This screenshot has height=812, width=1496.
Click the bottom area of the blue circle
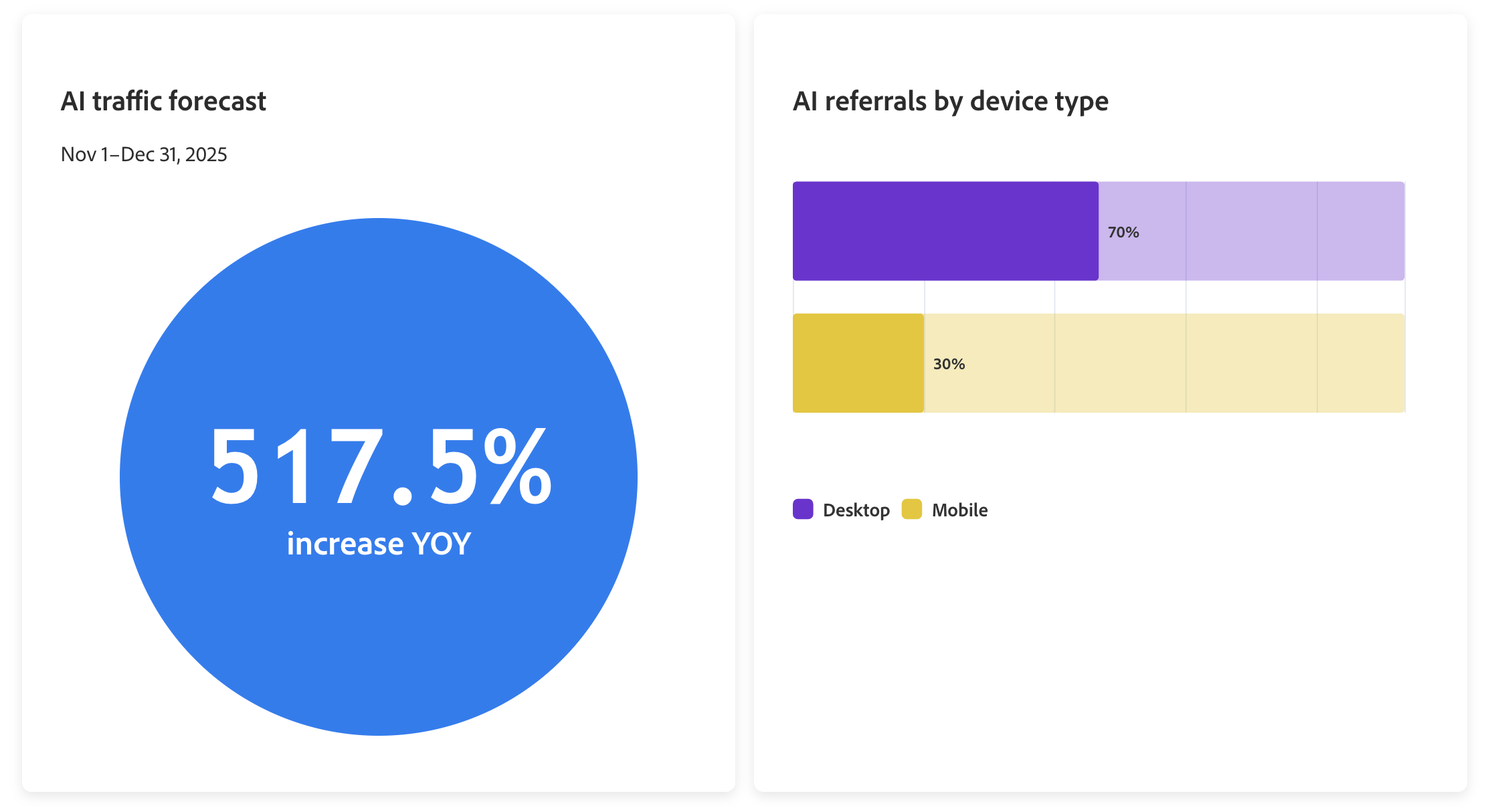click(x=379, y=669)
